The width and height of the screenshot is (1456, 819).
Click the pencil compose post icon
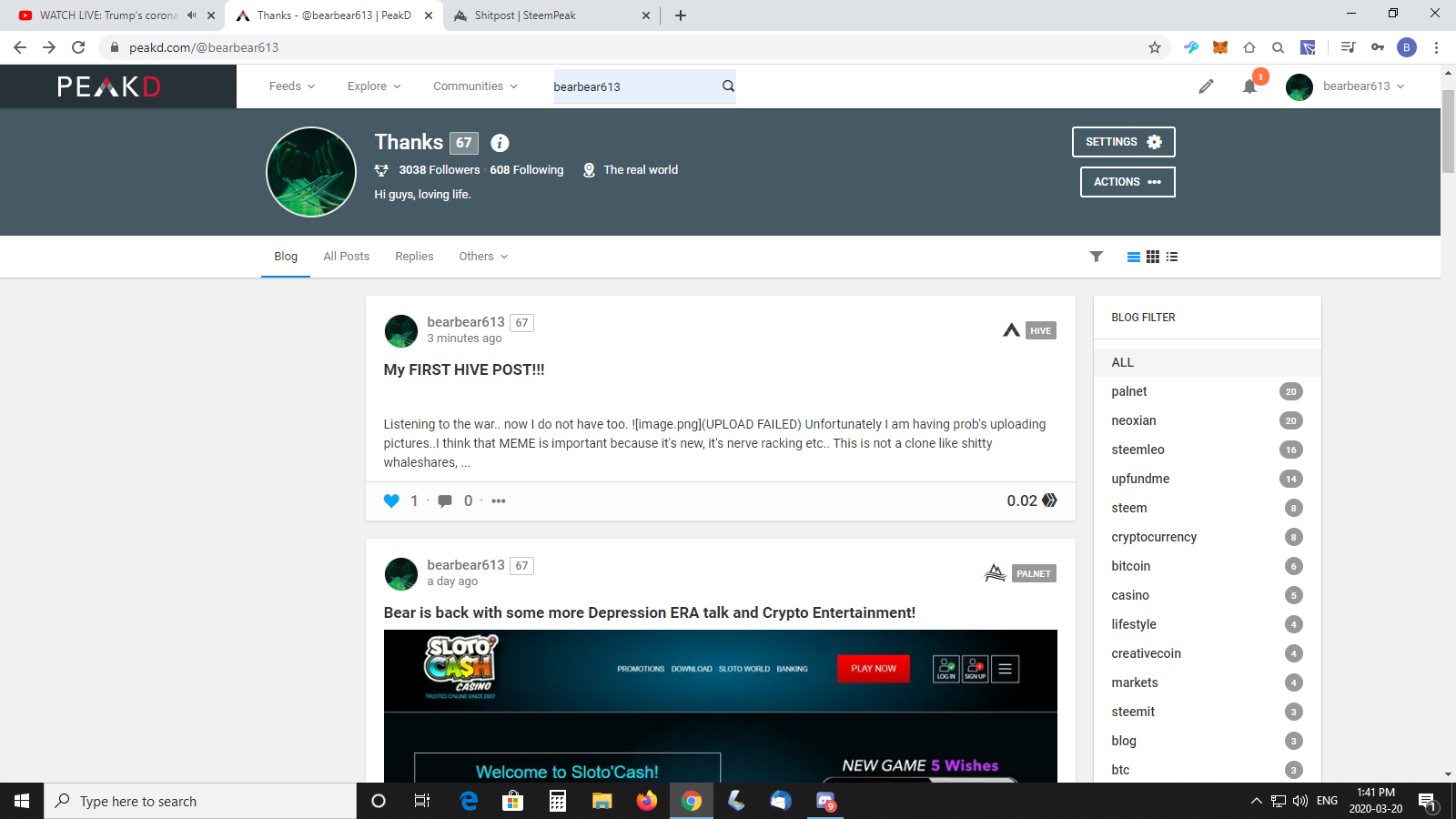(x=1206, y=86)
